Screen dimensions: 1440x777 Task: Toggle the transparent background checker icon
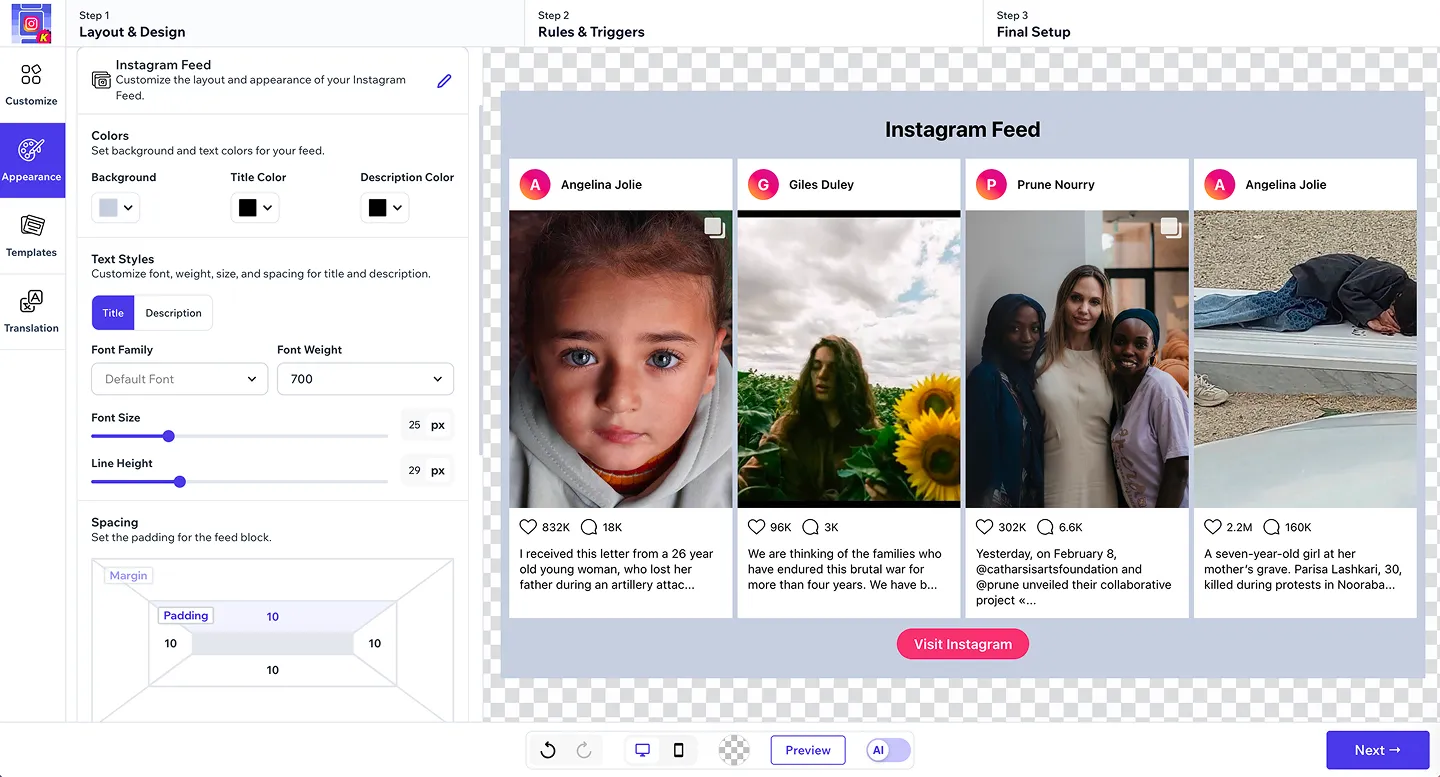[x=734, y=750]
